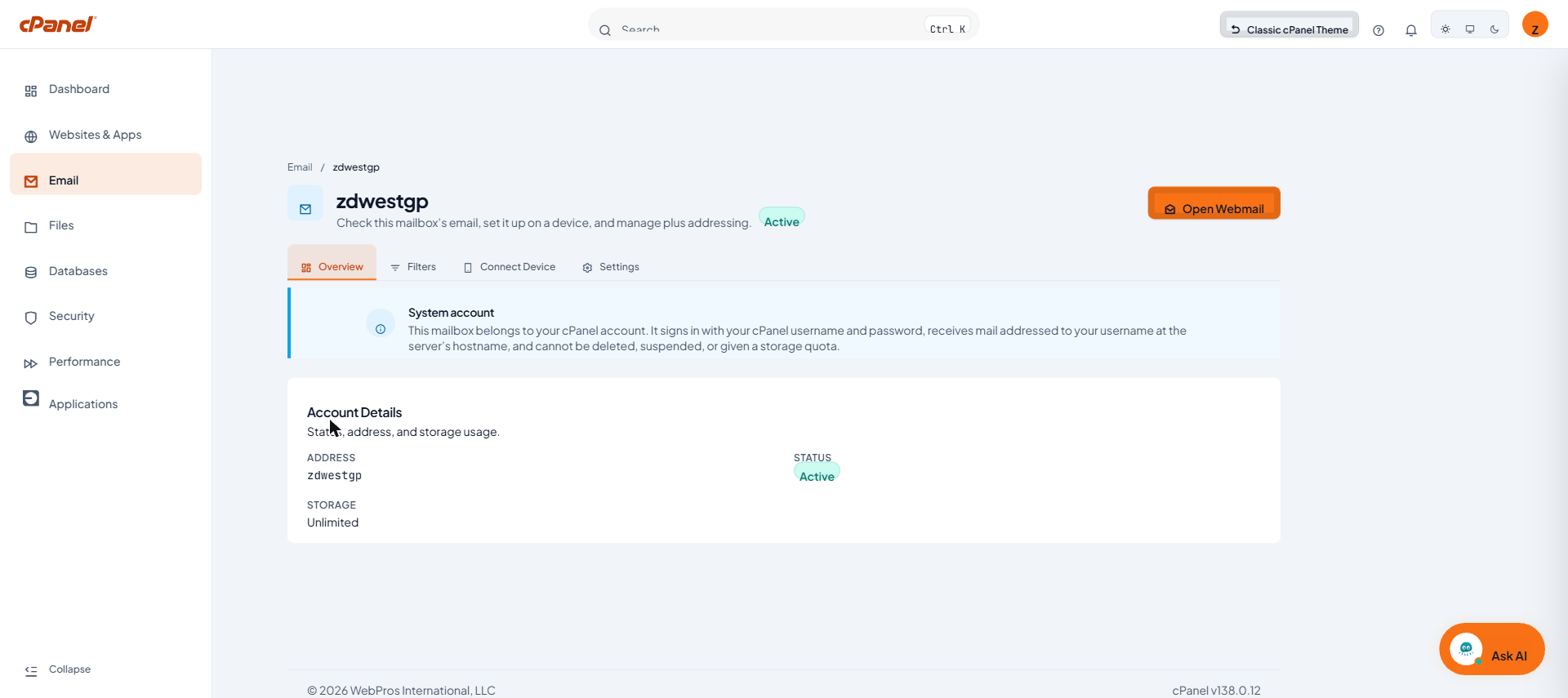Open the Connect Device tab
Screen dimensions: 1568x698
(510, 267)
